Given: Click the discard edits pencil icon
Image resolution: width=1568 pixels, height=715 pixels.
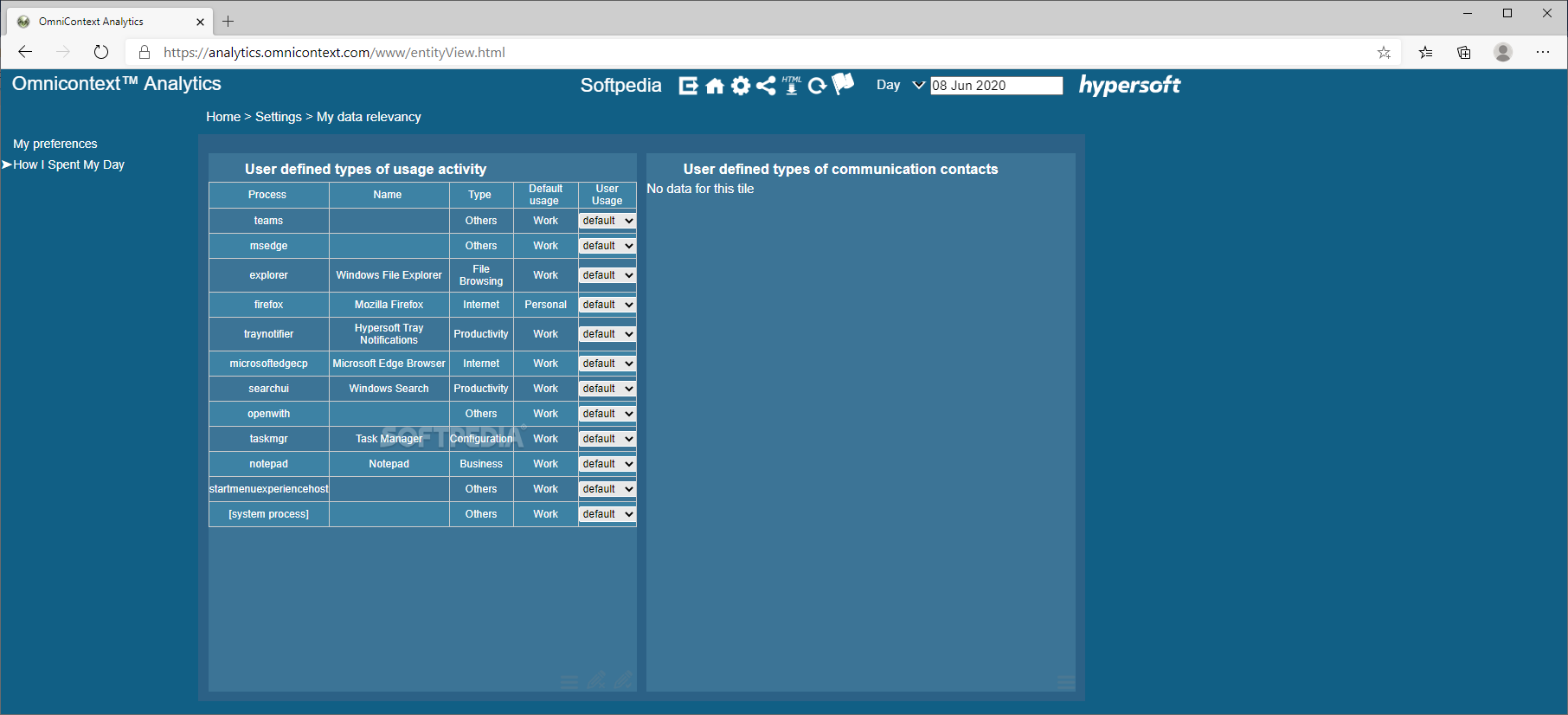Looking at the screenshot, I should pyautogui.click(x=596, y=680).
